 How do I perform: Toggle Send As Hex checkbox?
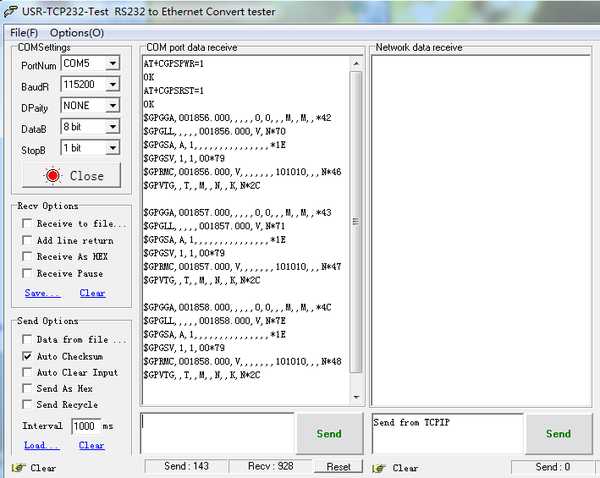[27, 388]
